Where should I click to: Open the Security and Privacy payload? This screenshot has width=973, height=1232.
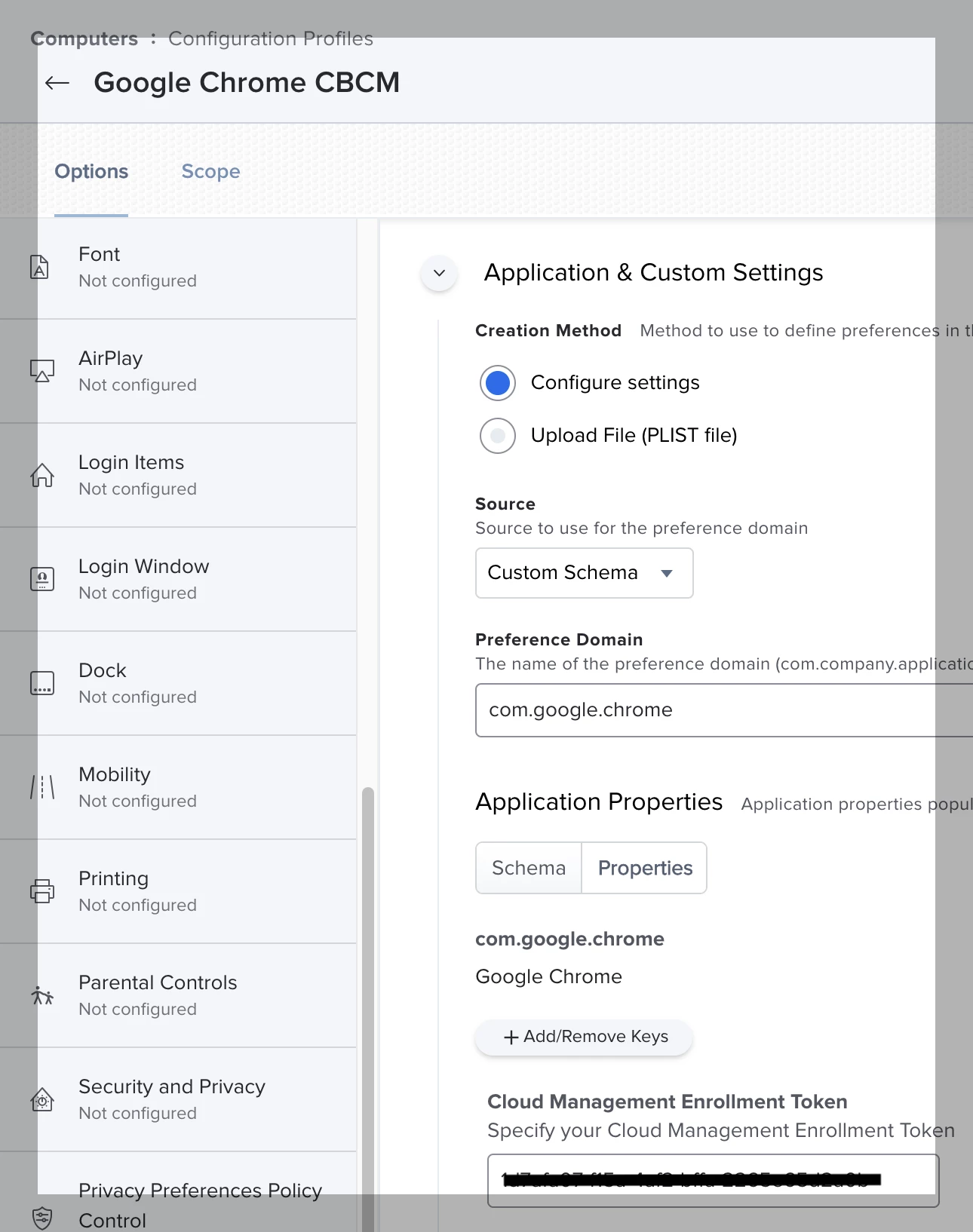coord(179,1100)
